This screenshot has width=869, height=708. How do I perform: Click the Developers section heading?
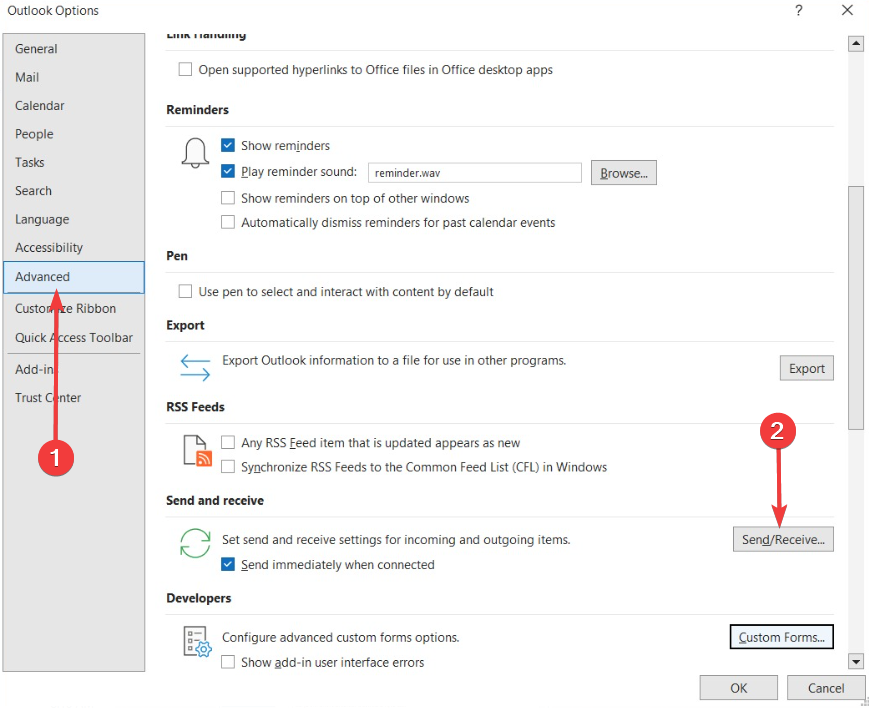pyautogui.click(x=198, y=598)
